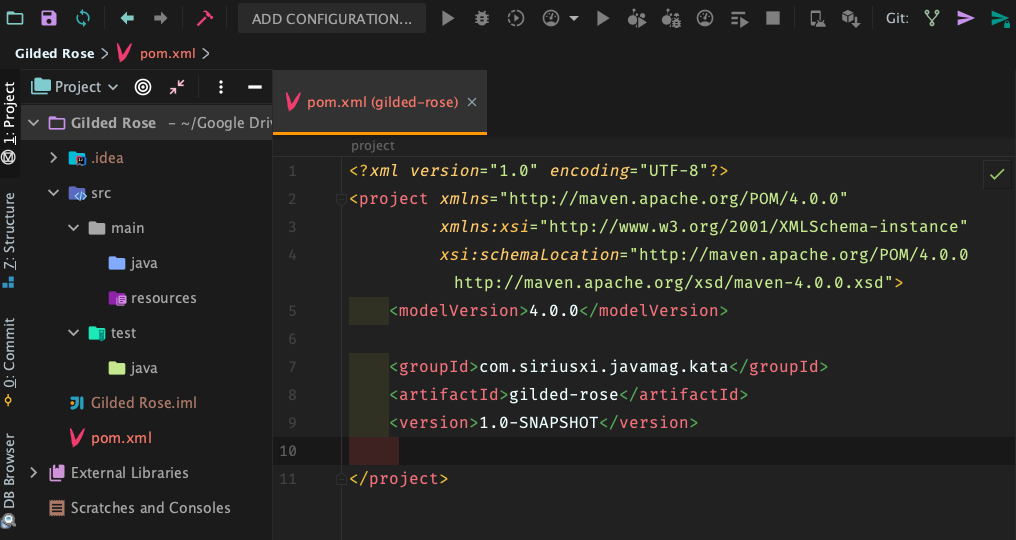The image size is (1016, 540).
Task: Click the Synchronize reload icon
Action: pyautogui.click(x=83, y=18)
